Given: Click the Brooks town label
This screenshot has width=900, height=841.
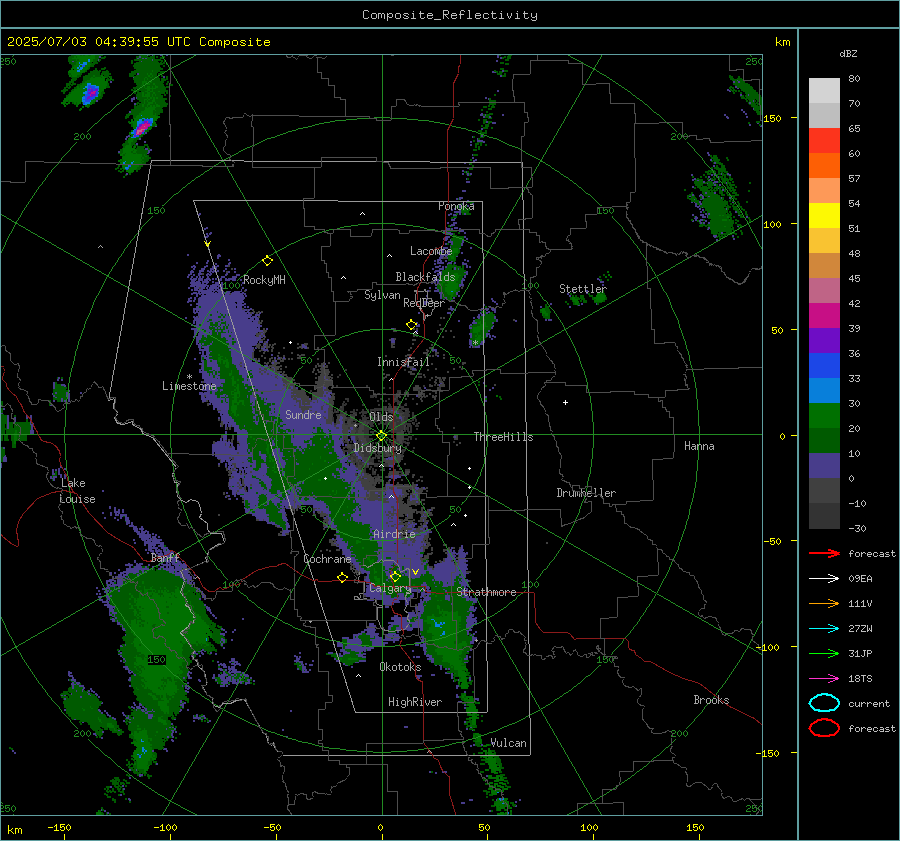Looking at the screenshot, I should click(x=711, y=700).
